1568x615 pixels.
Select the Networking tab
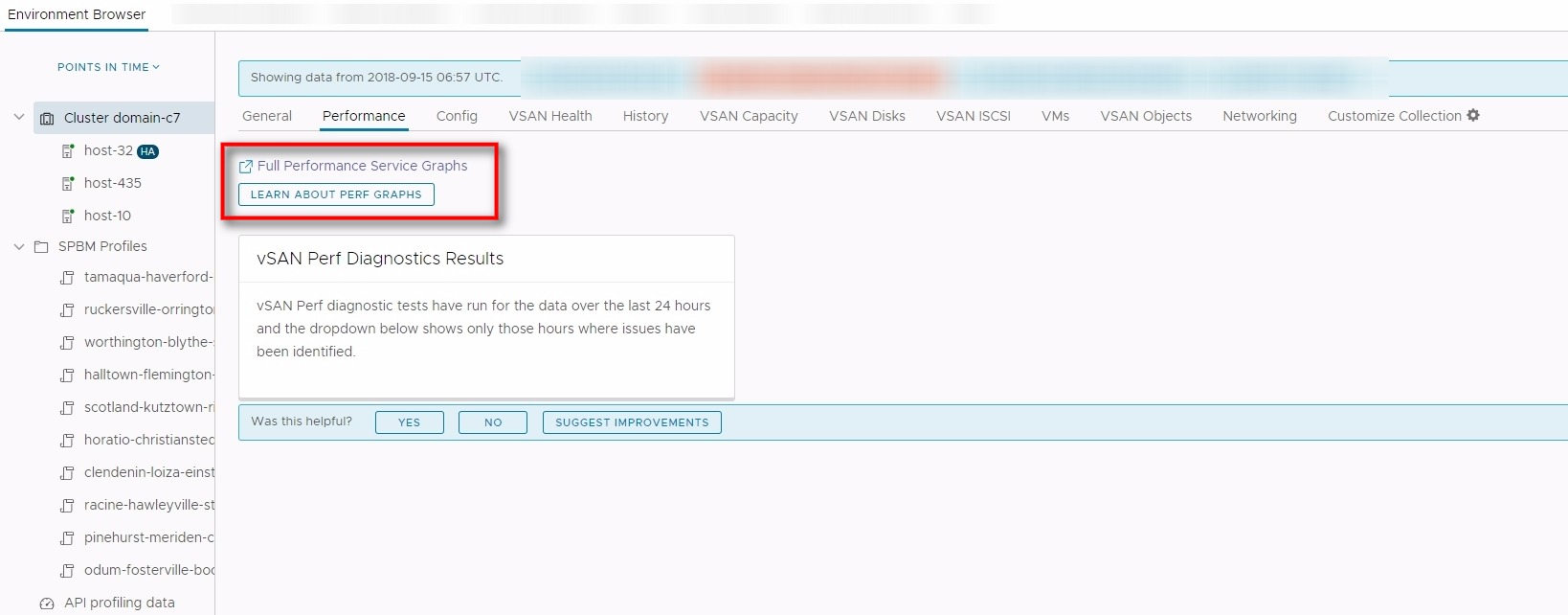click(1259, 116)
